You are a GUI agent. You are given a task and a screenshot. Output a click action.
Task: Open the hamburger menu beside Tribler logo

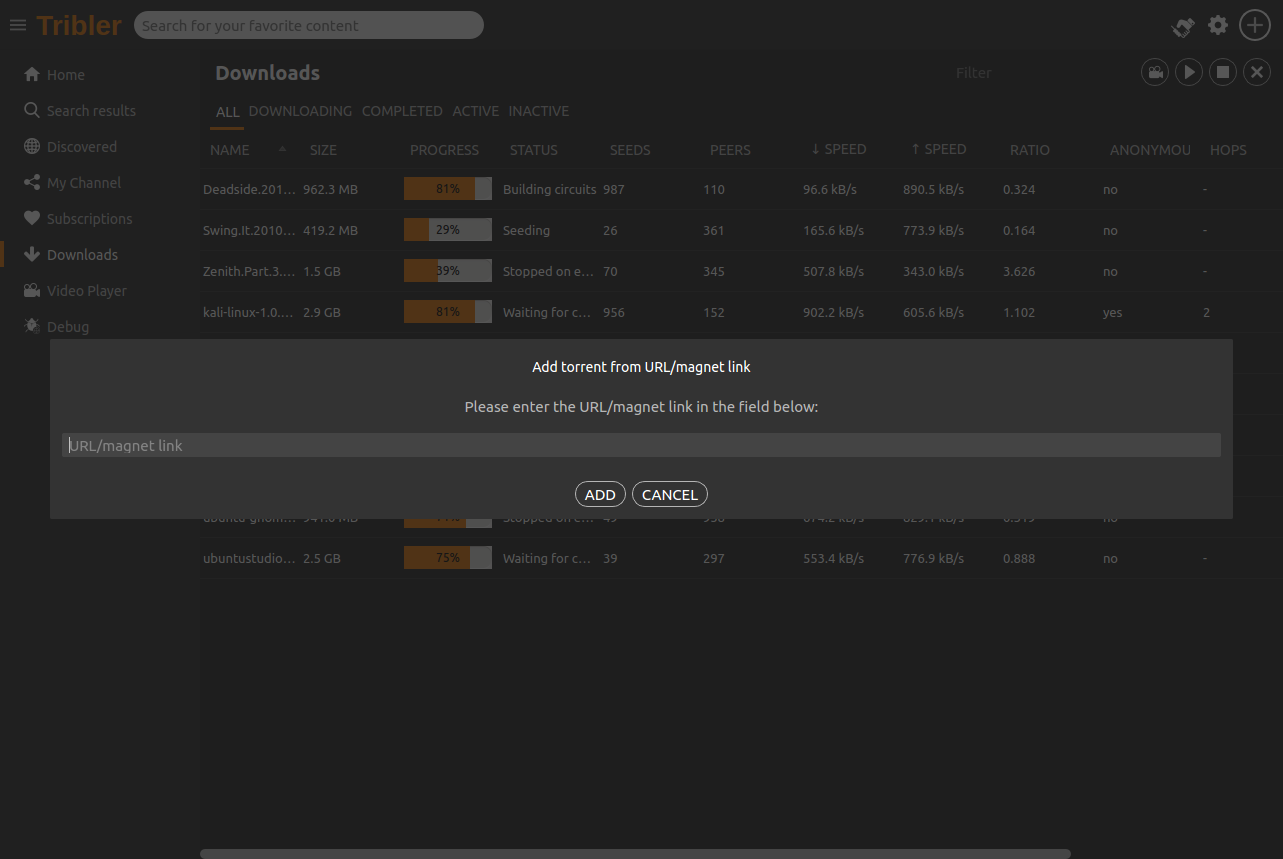tap(17, 25)
